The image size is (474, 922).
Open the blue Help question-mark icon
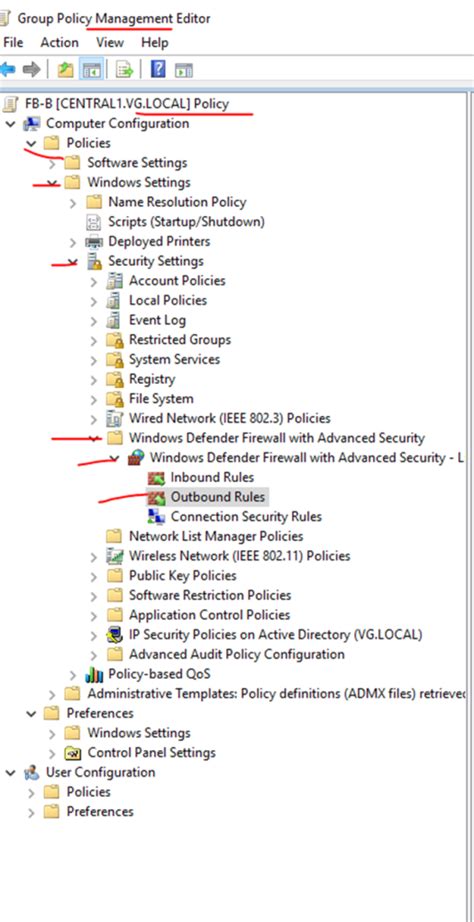click(158, 70)
